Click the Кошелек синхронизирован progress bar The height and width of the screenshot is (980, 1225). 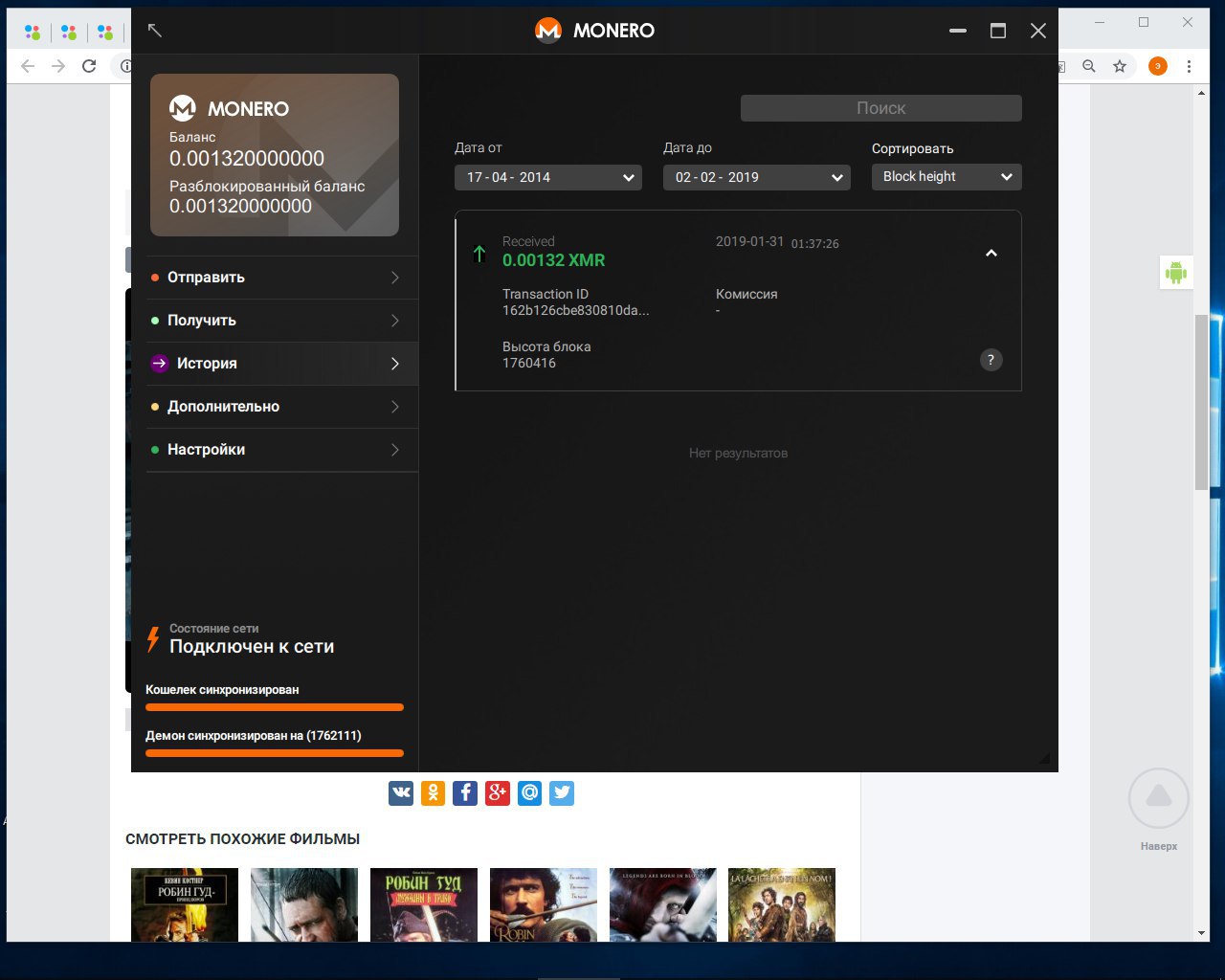275,707
